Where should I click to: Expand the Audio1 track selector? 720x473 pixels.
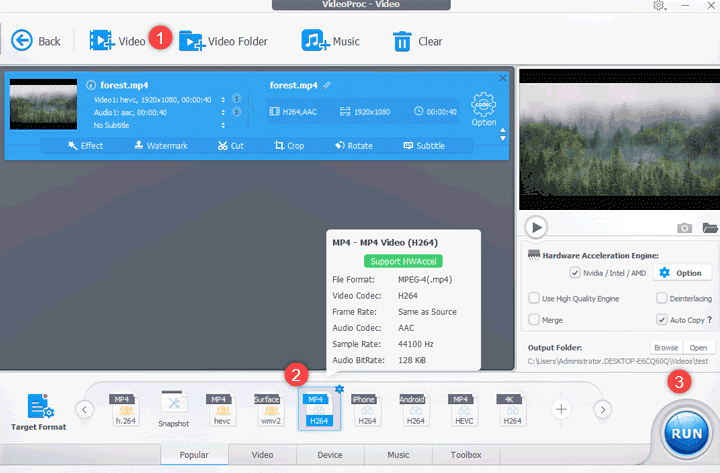(x=223, y=113)
